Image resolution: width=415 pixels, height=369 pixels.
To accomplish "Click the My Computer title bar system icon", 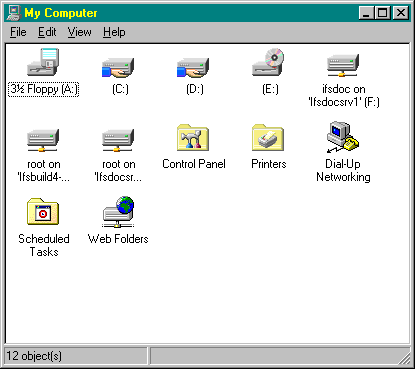I will click(14, 13).
